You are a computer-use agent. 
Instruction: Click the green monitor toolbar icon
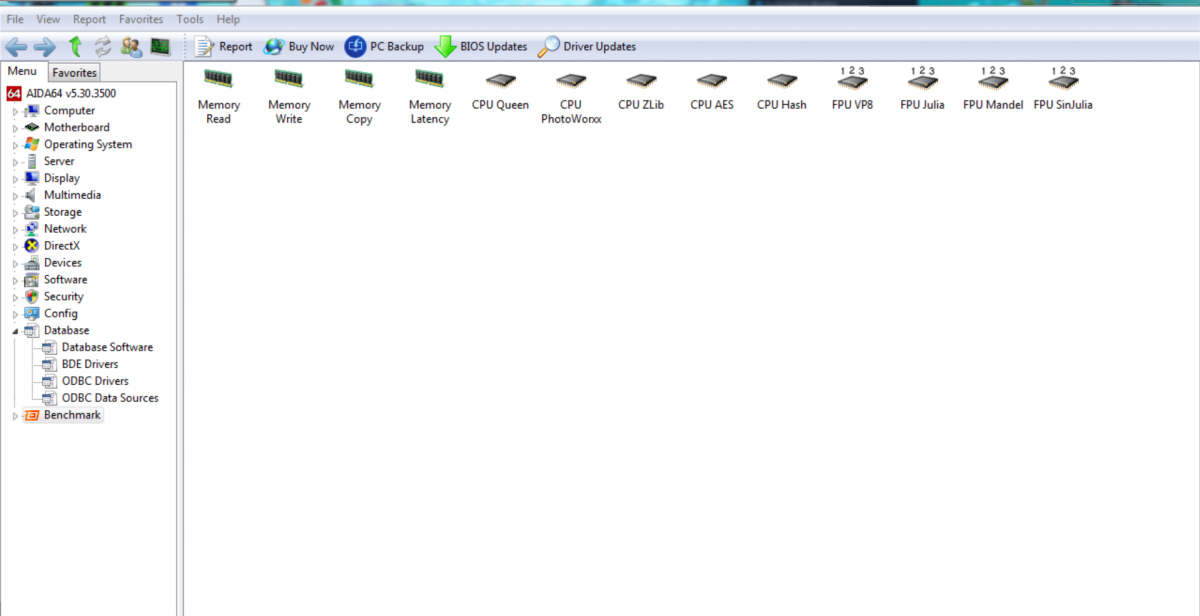tap(160, 46)
